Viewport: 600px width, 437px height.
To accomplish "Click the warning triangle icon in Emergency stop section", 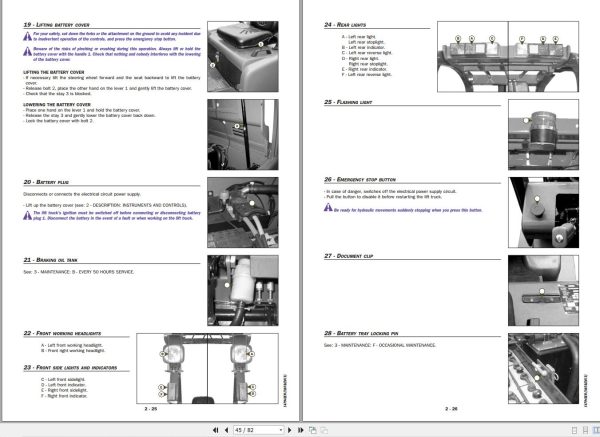I will coord(328,207).
